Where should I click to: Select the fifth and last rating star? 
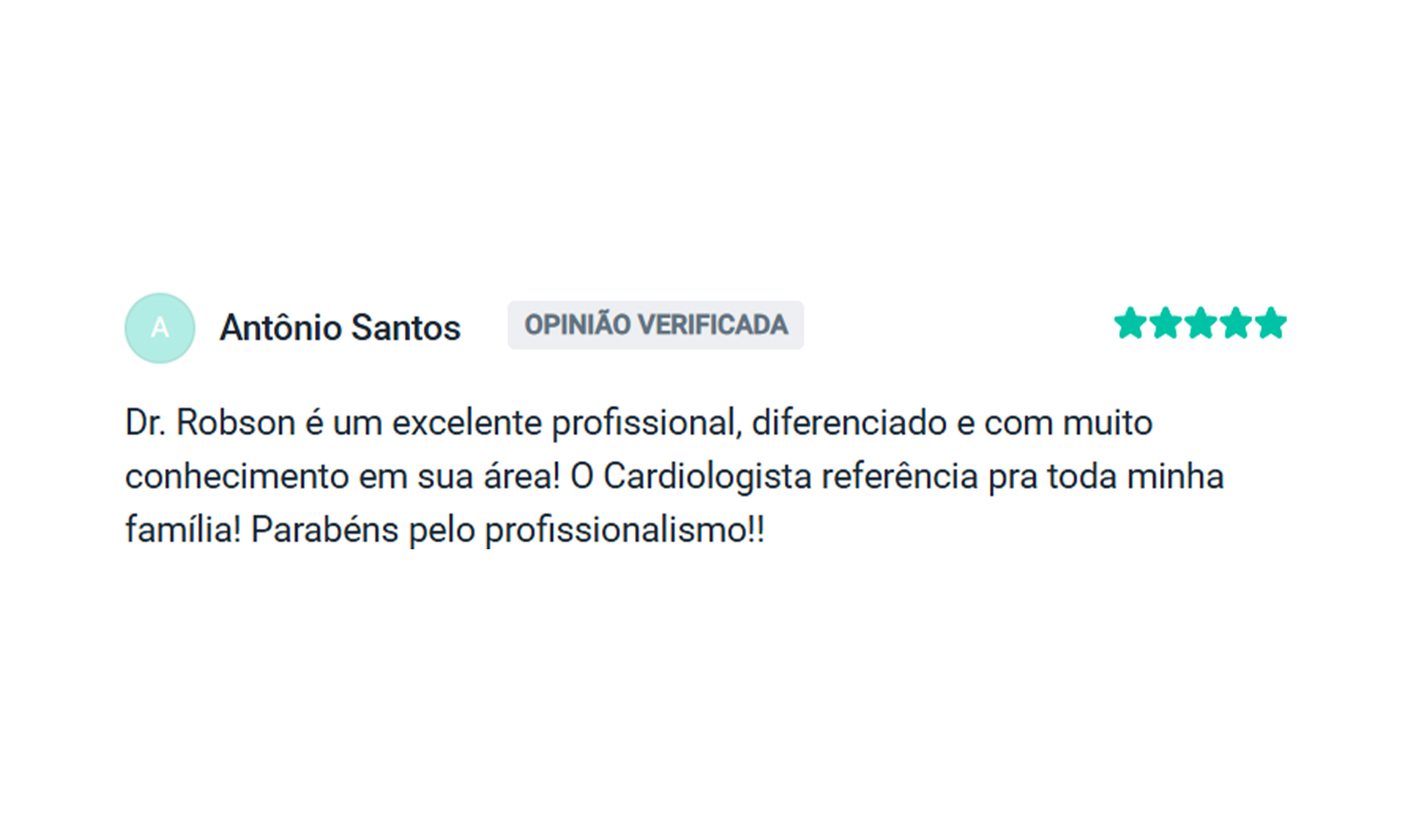click(1271, 324)
